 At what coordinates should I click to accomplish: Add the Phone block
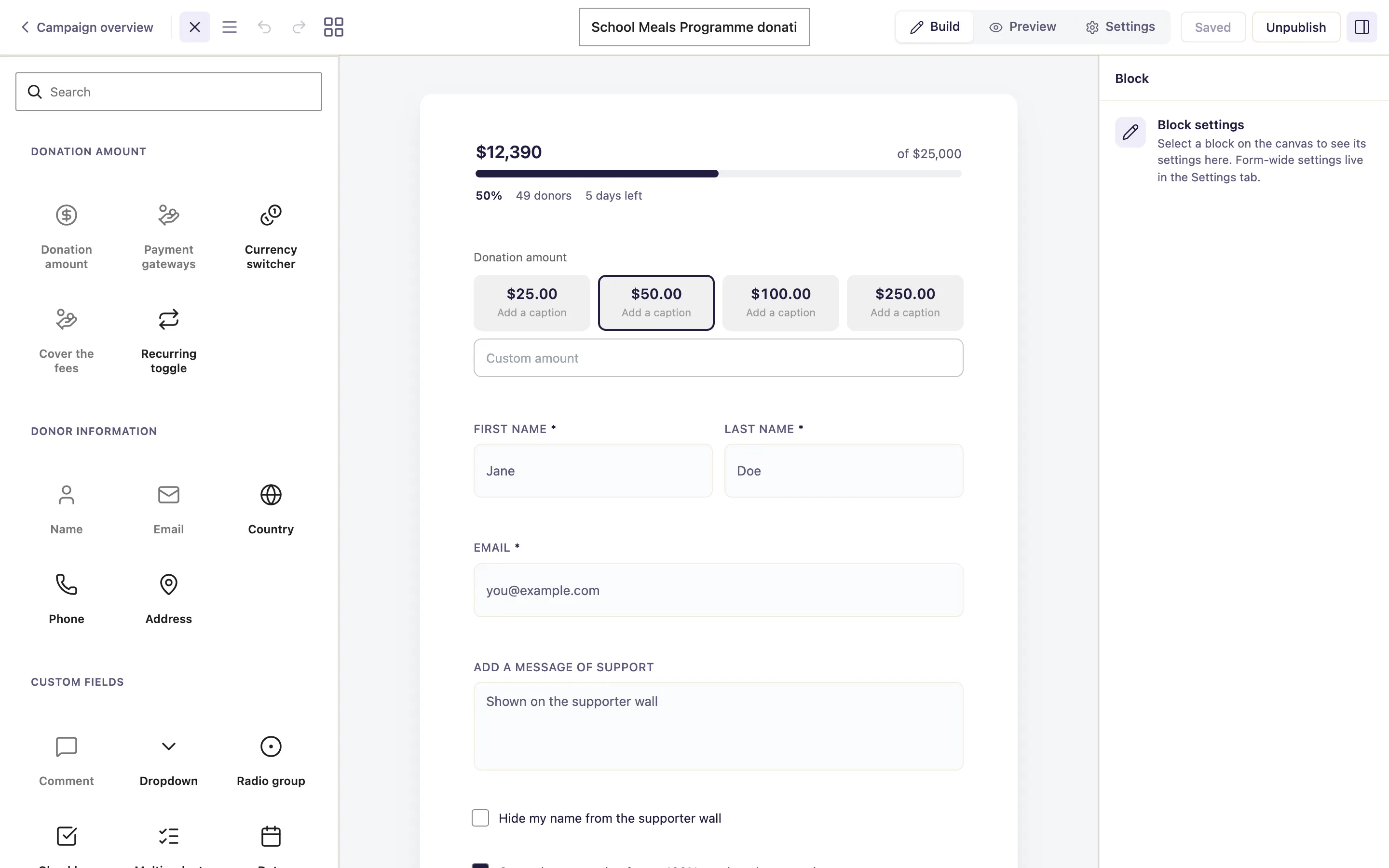click(67, 599)
